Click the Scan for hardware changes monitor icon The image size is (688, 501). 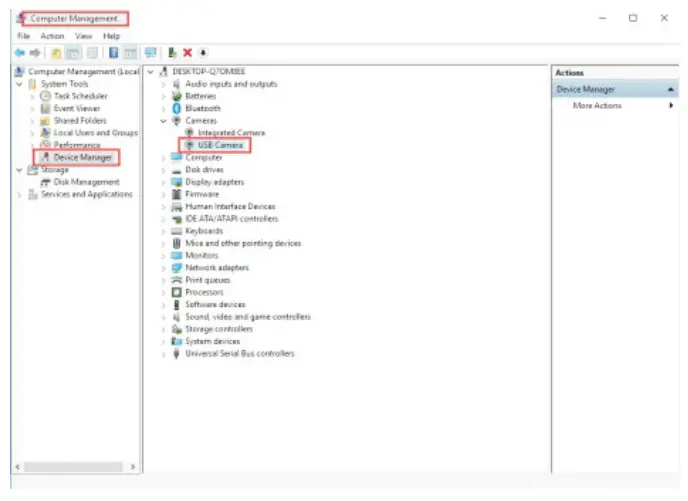pyautogui.click(x=150, y=53)
